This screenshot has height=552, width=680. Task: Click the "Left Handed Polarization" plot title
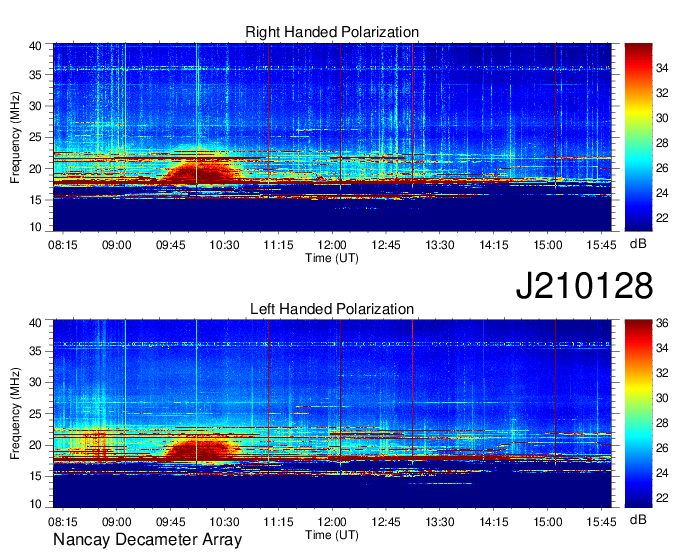[x=332, y=309]
